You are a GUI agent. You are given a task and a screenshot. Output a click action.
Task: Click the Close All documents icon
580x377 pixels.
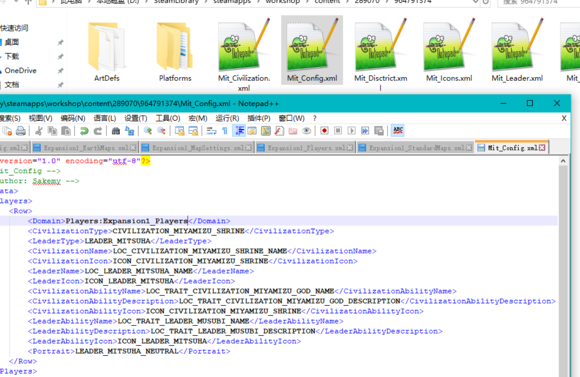coord(7,131)
